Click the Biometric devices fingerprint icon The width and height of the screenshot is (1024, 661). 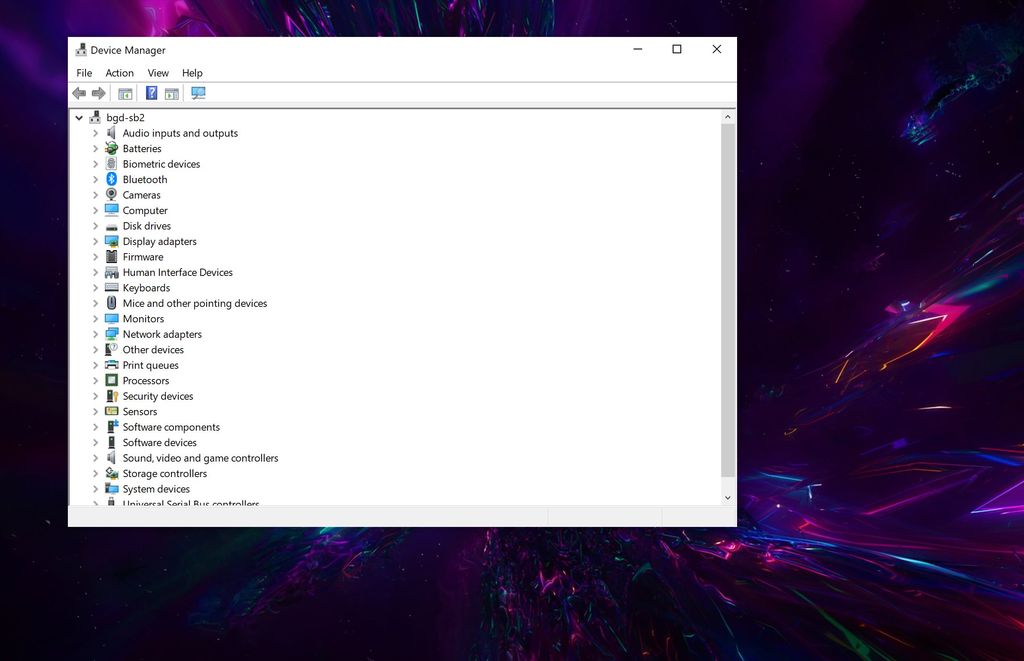point(112,164)
